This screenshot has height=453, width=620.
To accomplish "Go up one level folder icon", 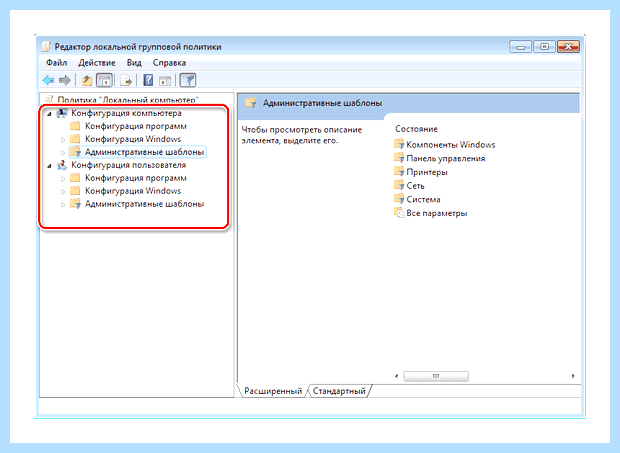I will tap(87, 81).
